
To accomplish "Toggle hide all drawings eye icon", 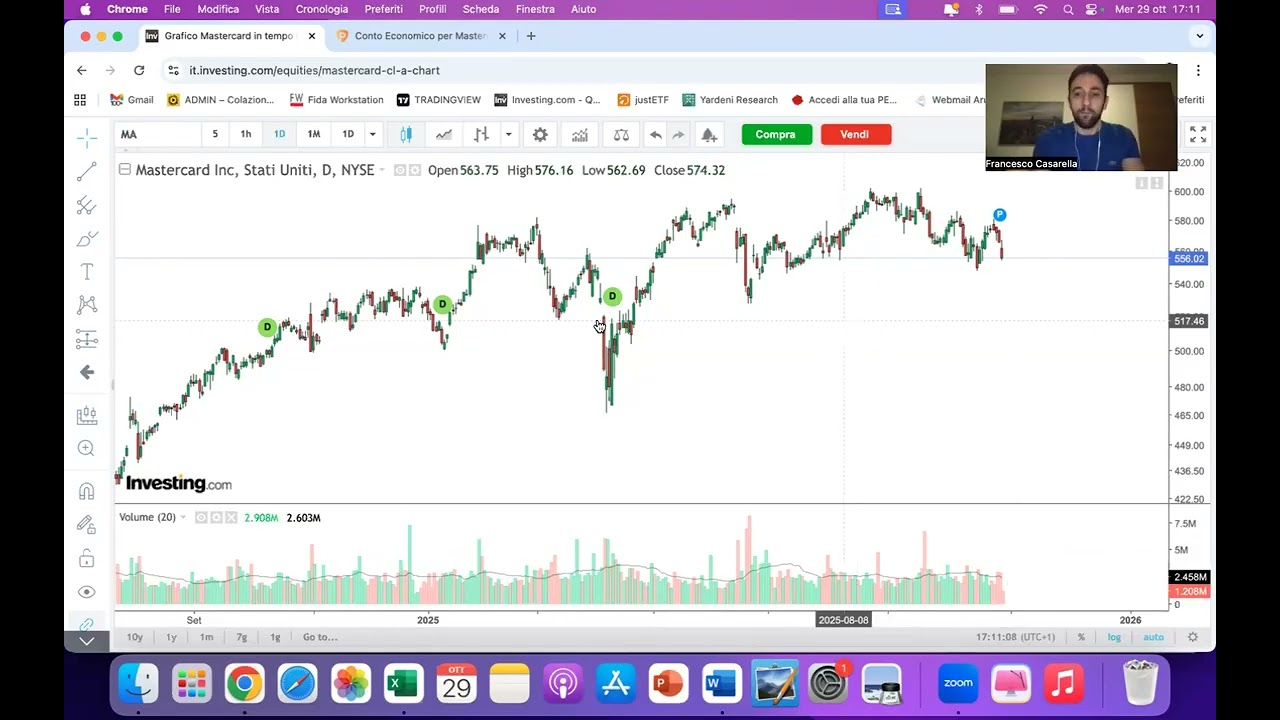I will pyautogui.click(x=87, y=592).
